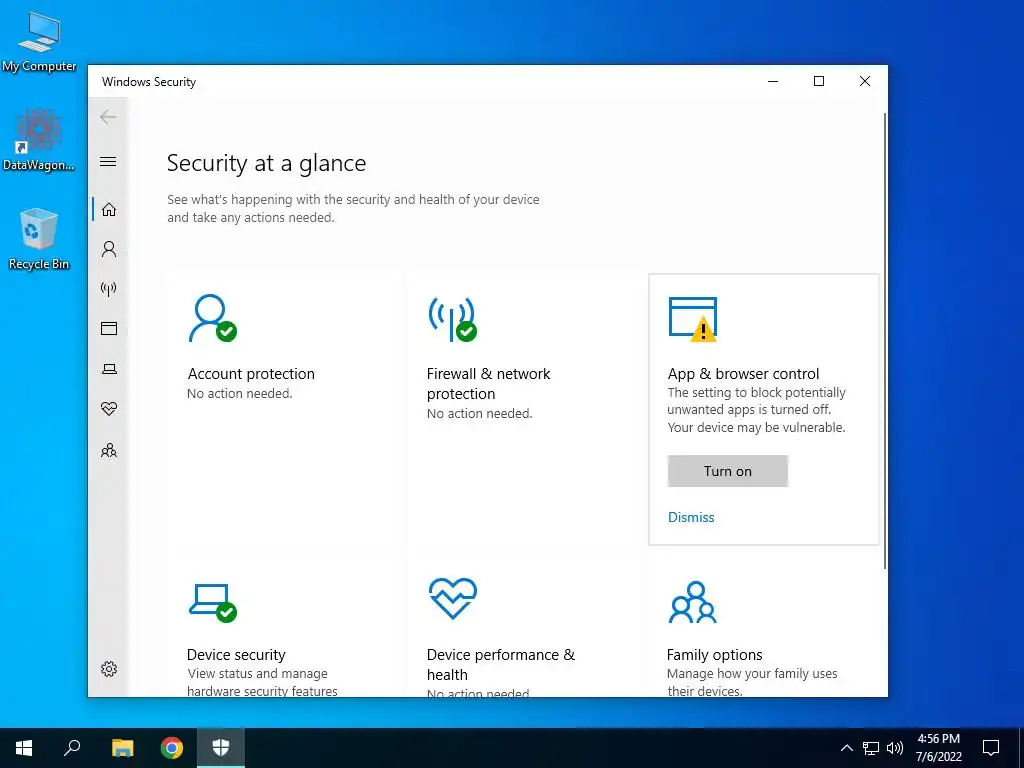Image resolution: width=1024 pixels, height=768 pixels.
Task: Open taskbar search magnifier
Action: [72, 748]
